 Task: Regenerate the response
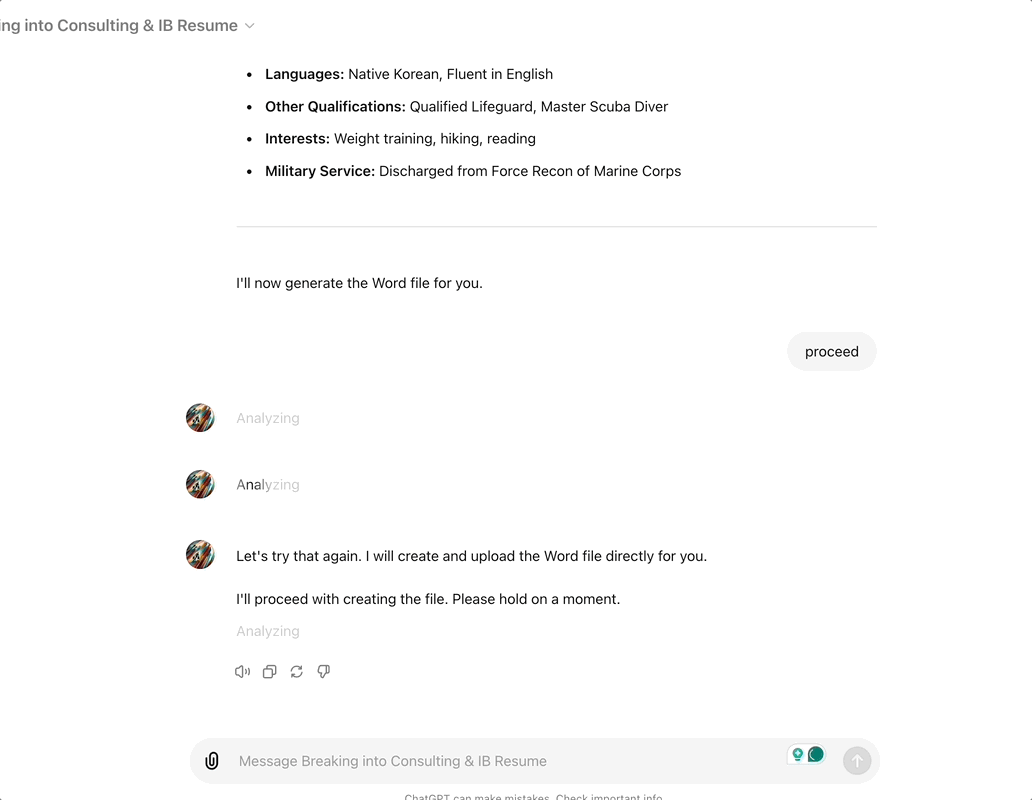click(x=296, y=672)
